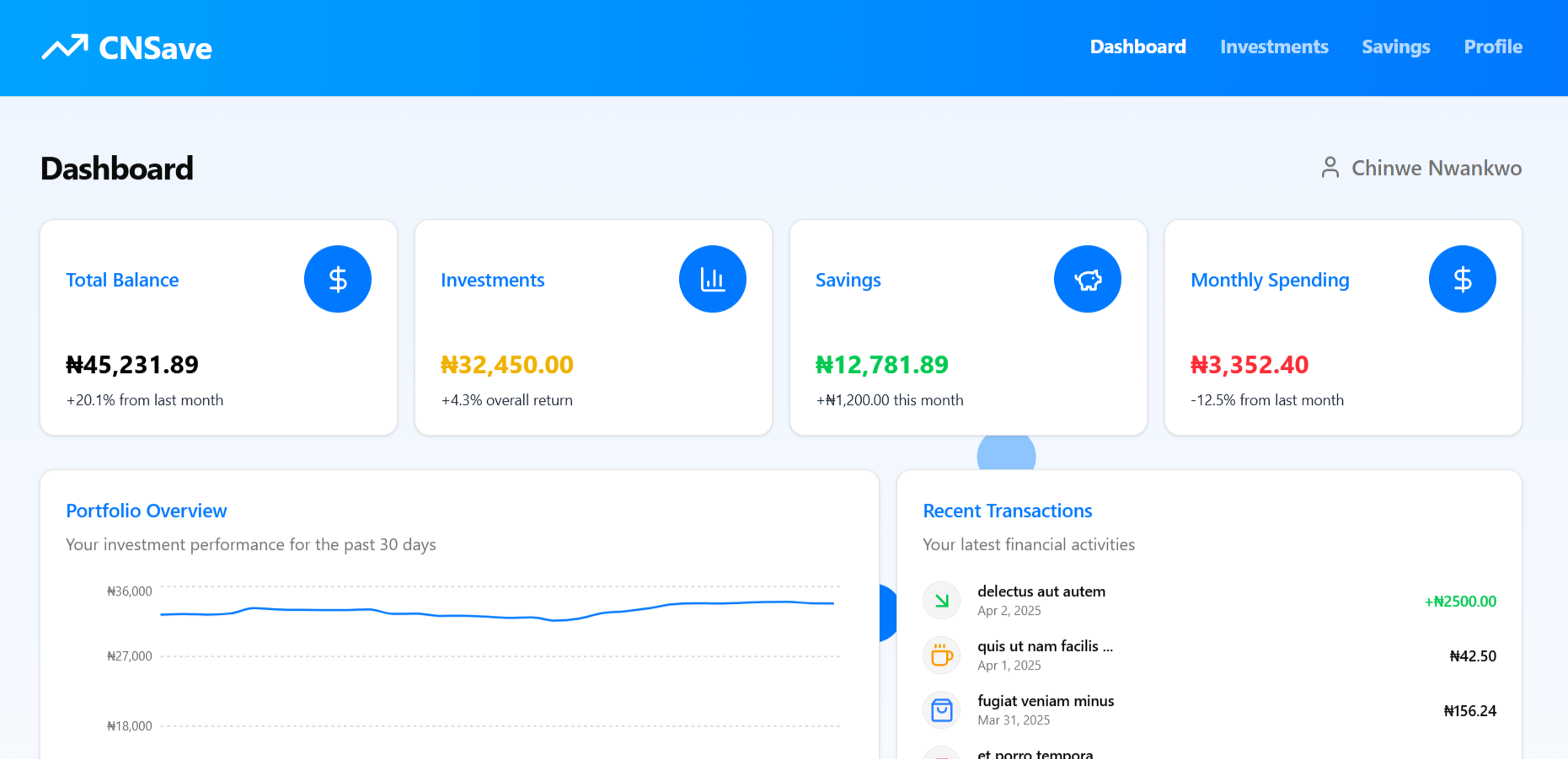Click the Investments bar chart icon

tap(713, 279)
